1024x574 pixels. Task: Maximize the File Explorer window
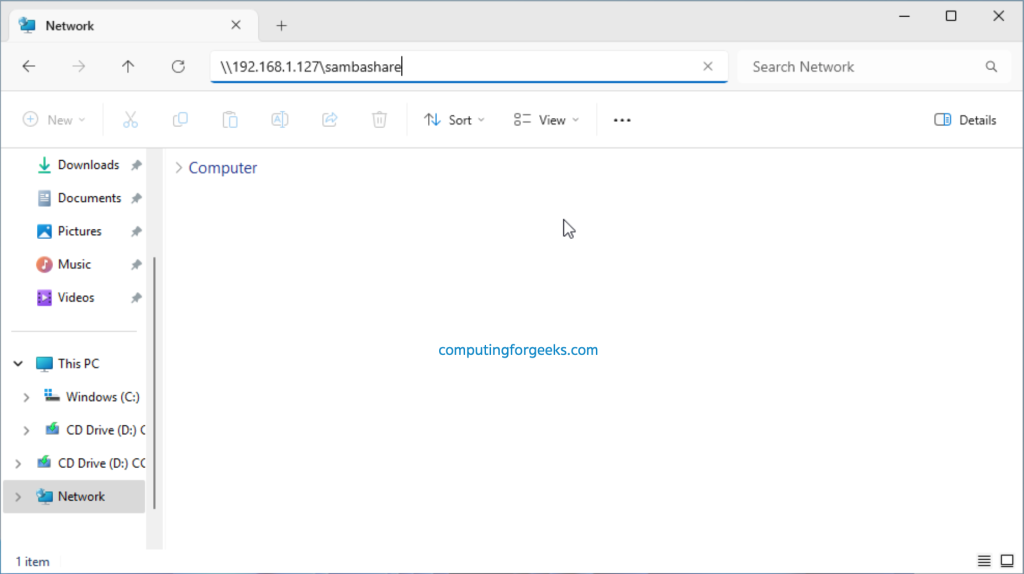click(952, 16)
